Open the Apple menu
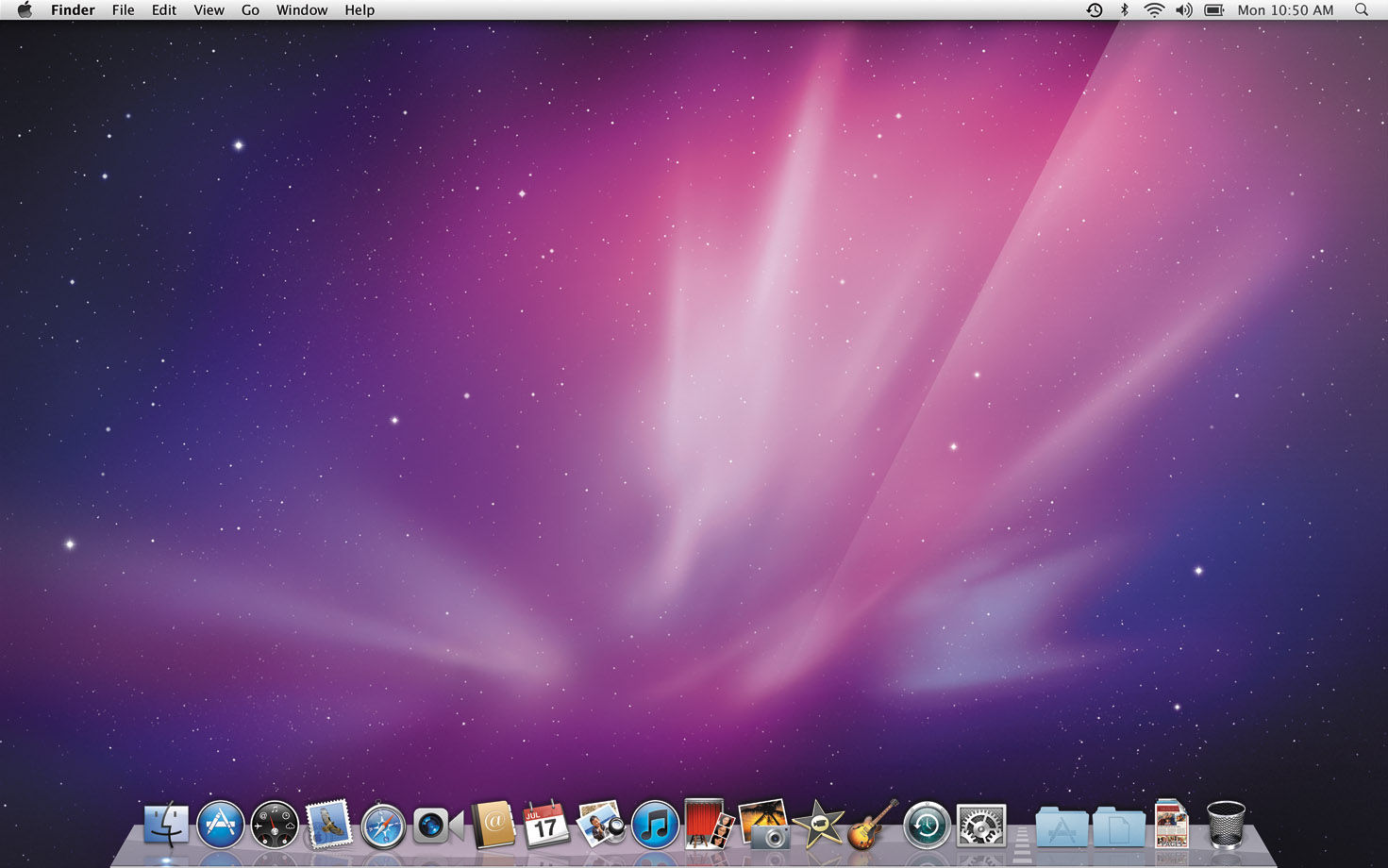 pyautogui.click(x=25, y=10)
